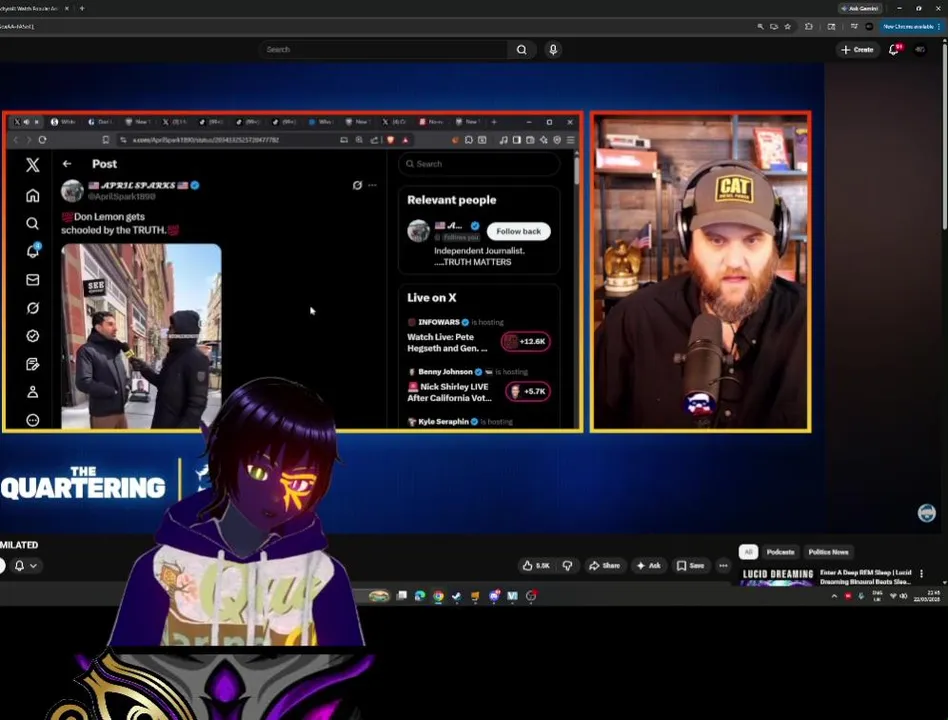Image resolution: width=948 pixels, height=720 pixels.
Task: Join Benny Johnson live with +5.7K button
Action: pos(528,392)
